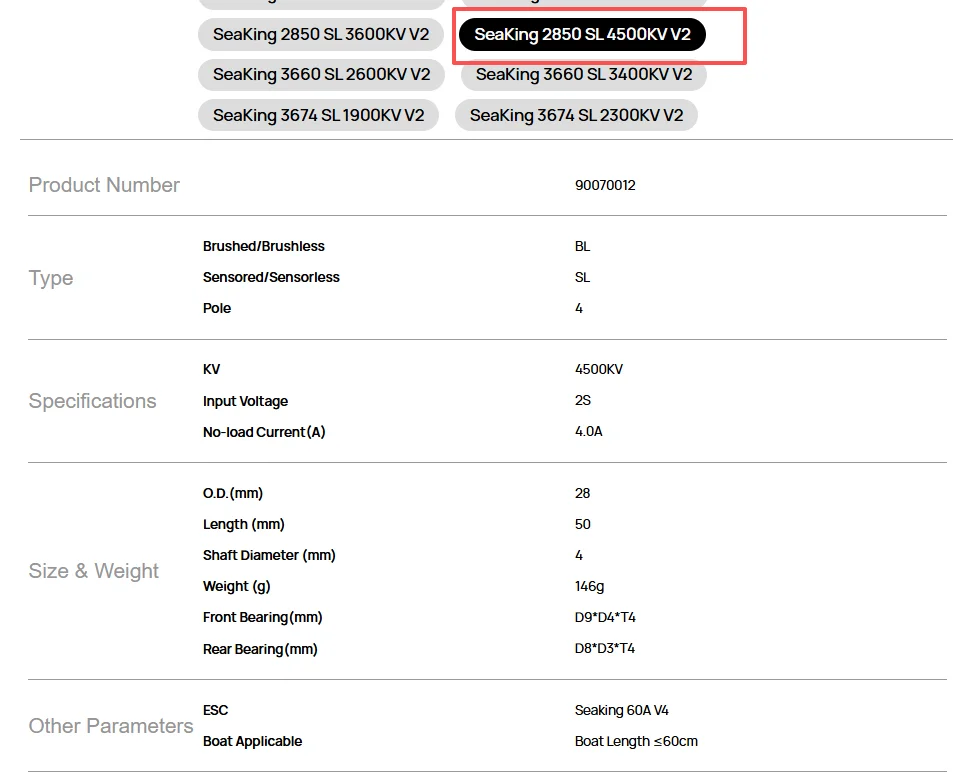Click the D9*D4*T4 bearing value
The width and height of the screenshot is (953, 776).
[605, 617]
